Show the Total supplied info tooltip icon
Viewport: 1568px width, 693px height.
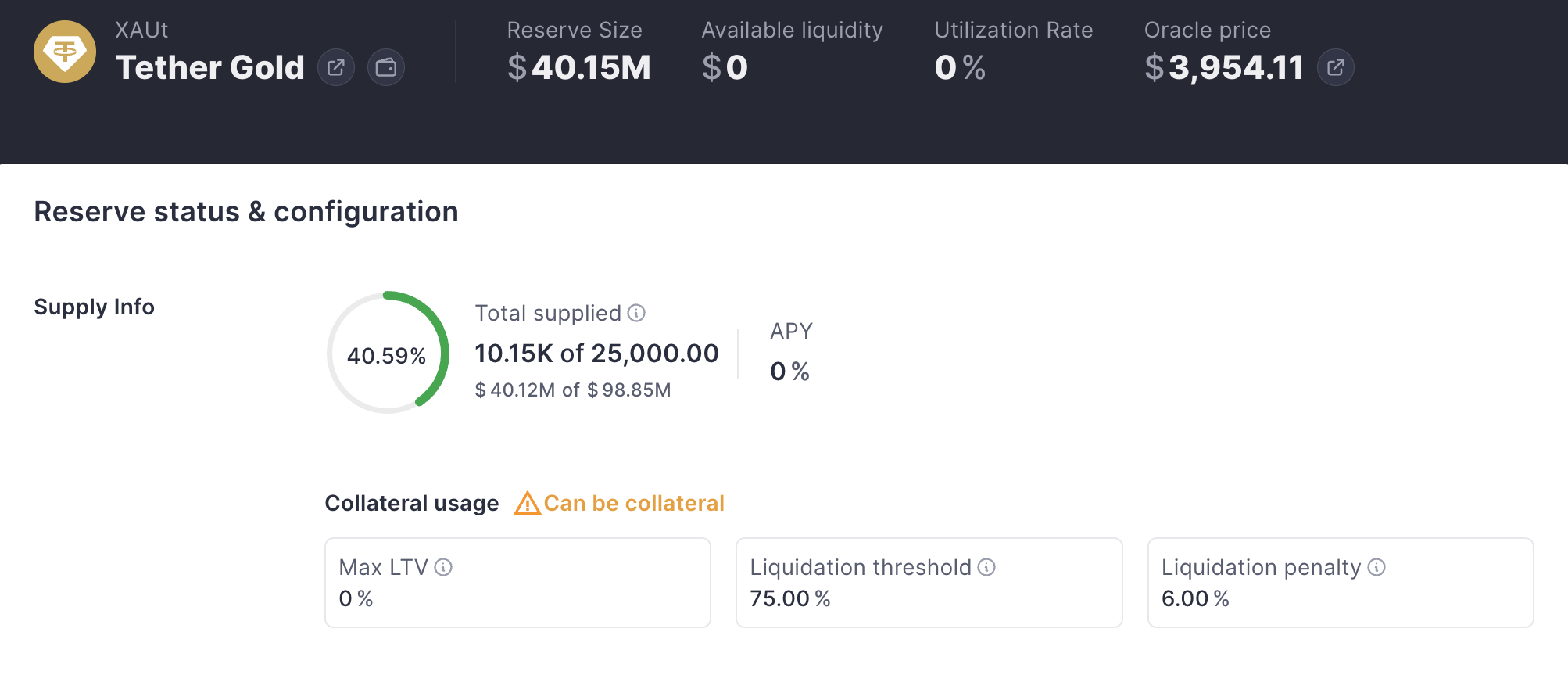click(637, 313)
